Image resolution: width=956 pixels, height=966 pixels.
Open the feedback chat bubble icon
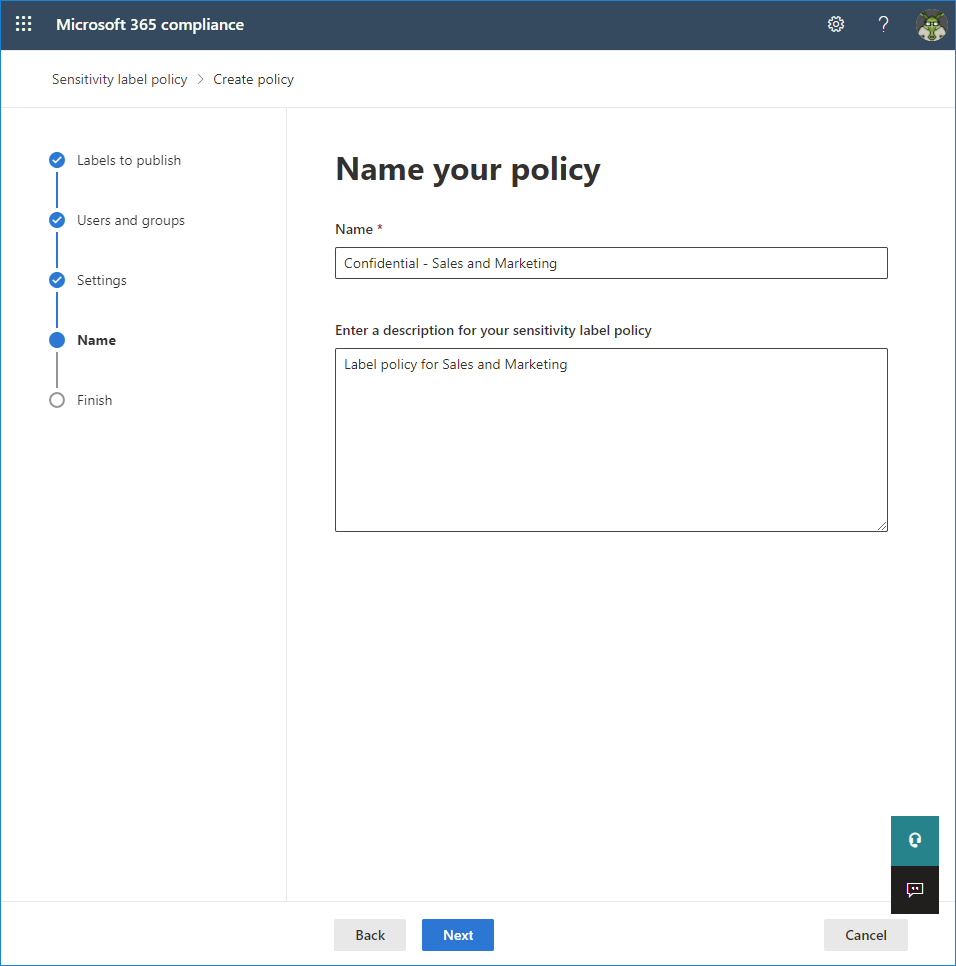tap(915, 890)
